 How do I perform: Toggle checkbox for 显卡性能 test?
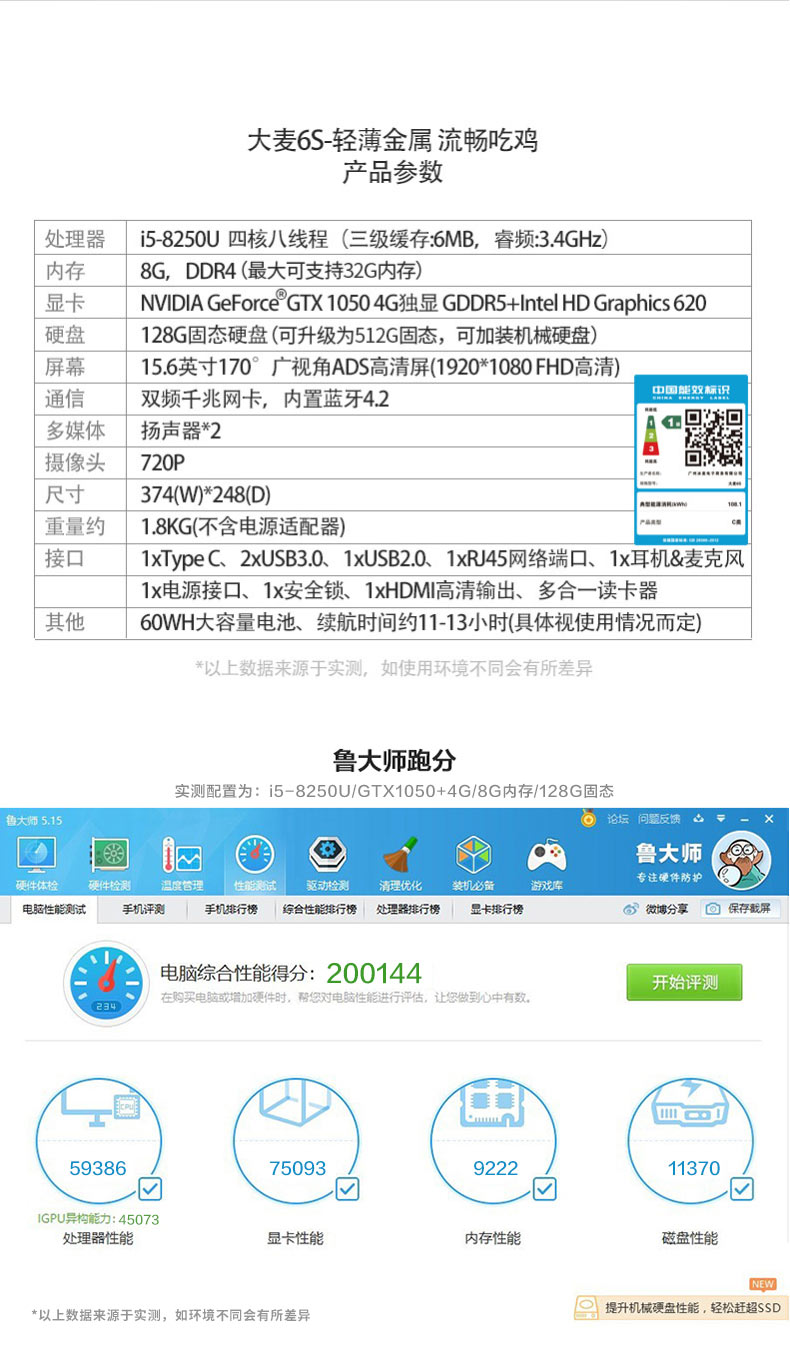coord(347,1189)
